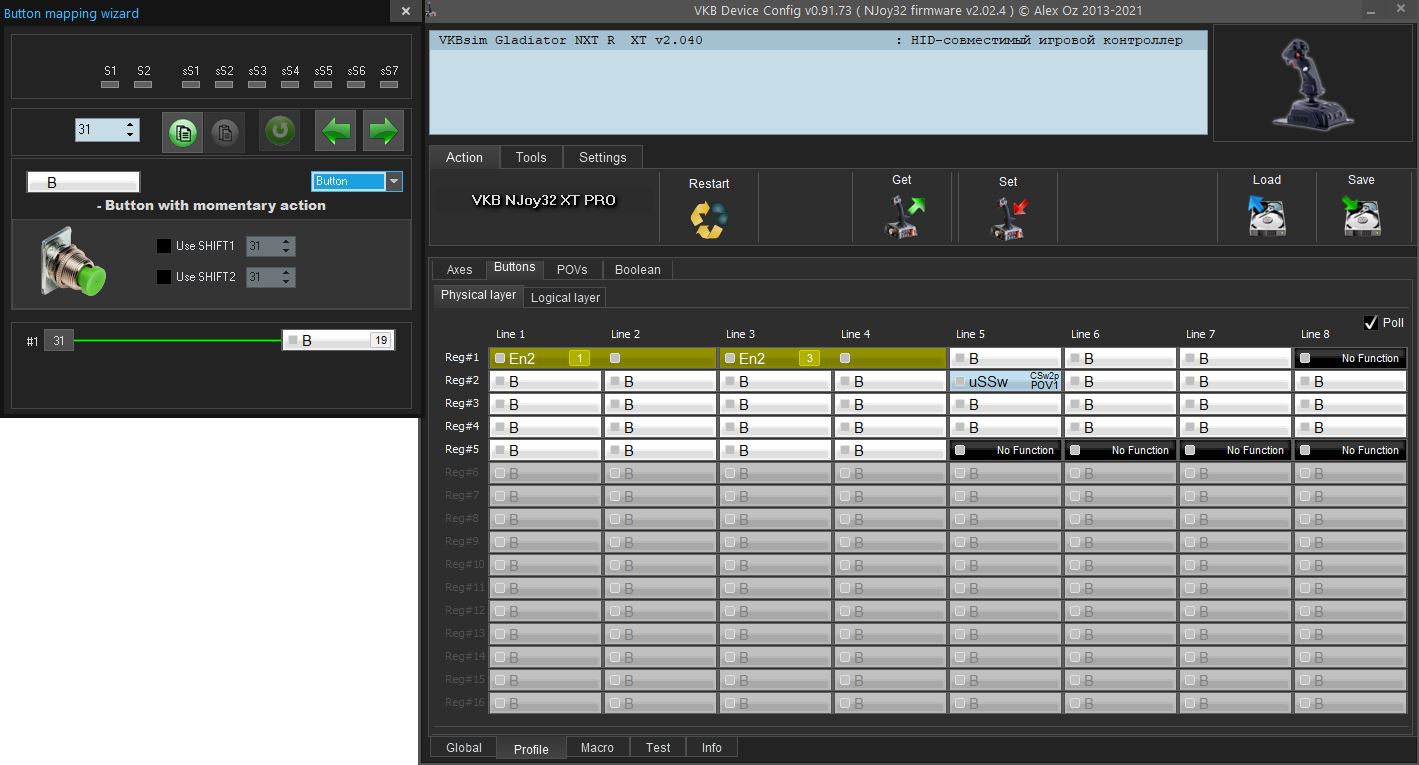Open the POVs tab
This screenshot has height=765, width=1419.
click(572, 270)
